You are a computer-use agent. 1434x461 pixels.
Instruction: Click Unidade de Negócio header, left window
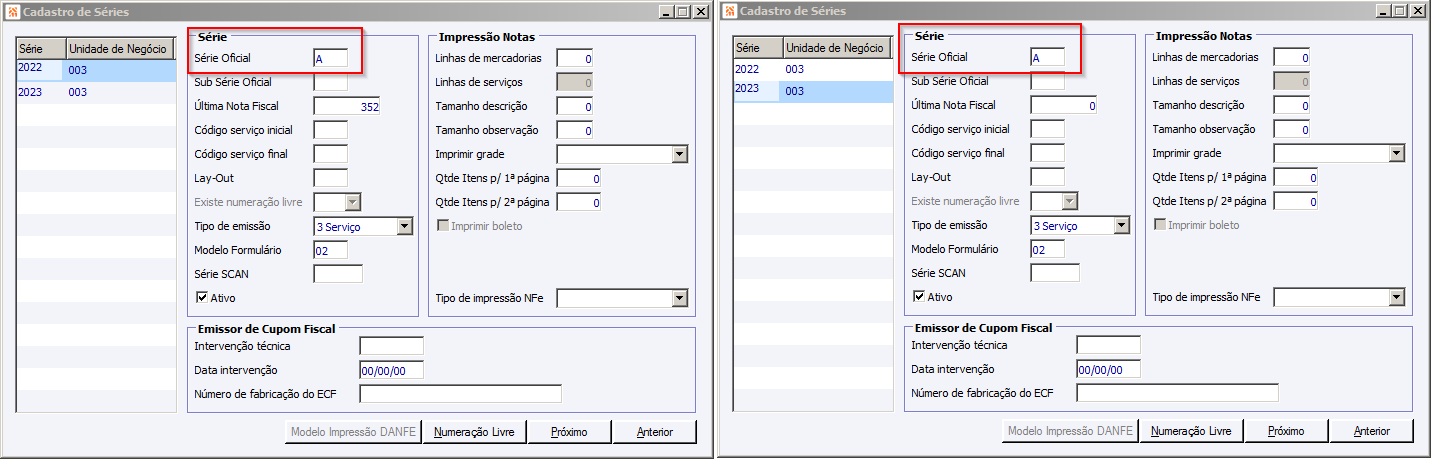click(x=120, y=48)
